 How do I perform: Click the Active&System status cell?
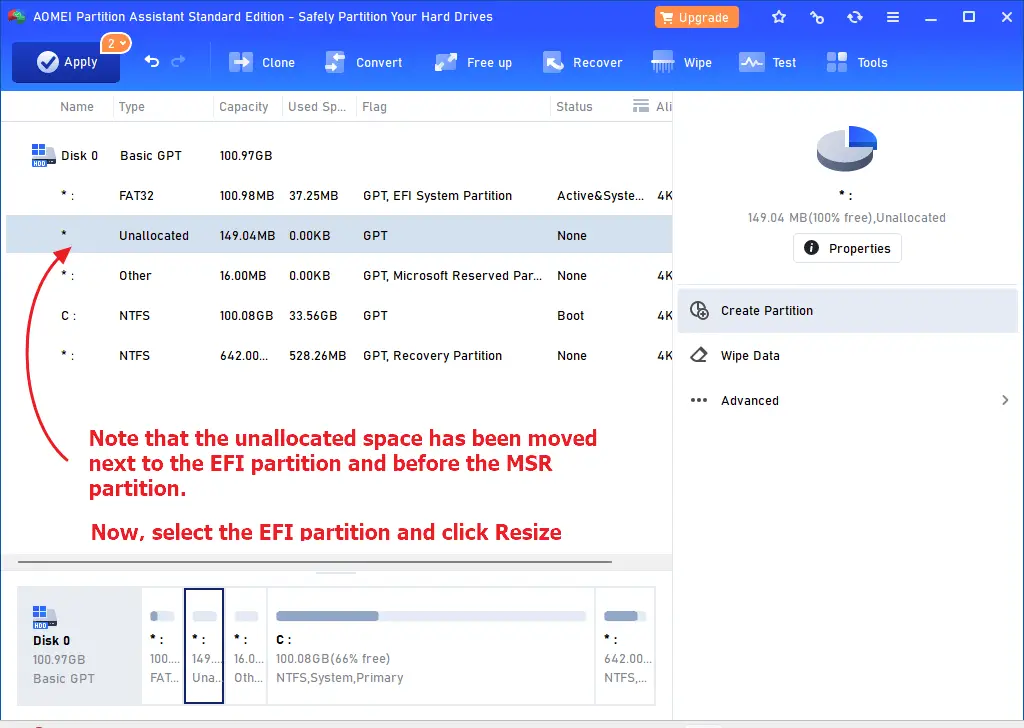(x=600, y=195)
